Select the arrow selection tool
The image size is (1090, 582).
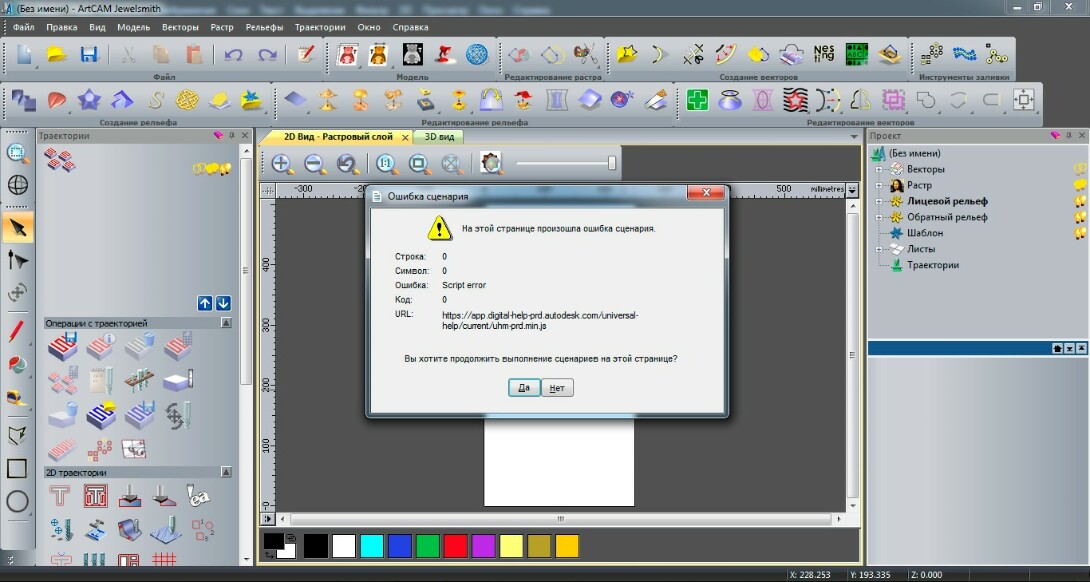[x=17, y=227]
